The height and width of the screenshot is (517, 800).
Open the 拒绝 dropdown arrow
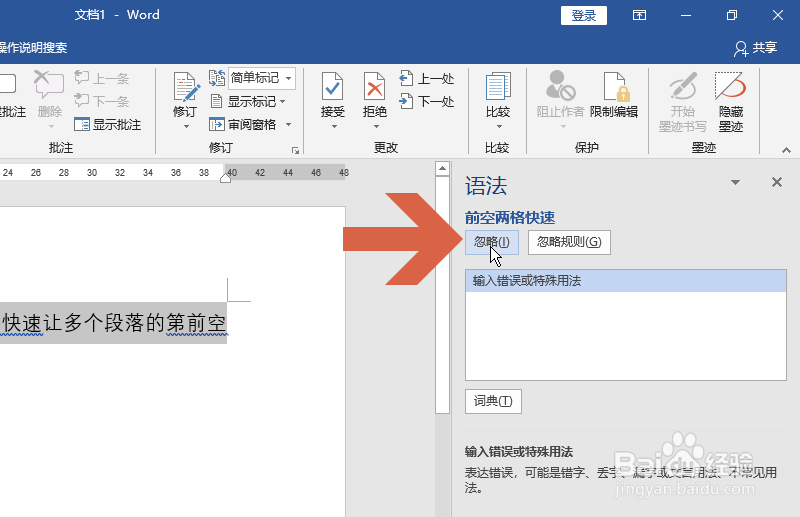click(376, 127)
